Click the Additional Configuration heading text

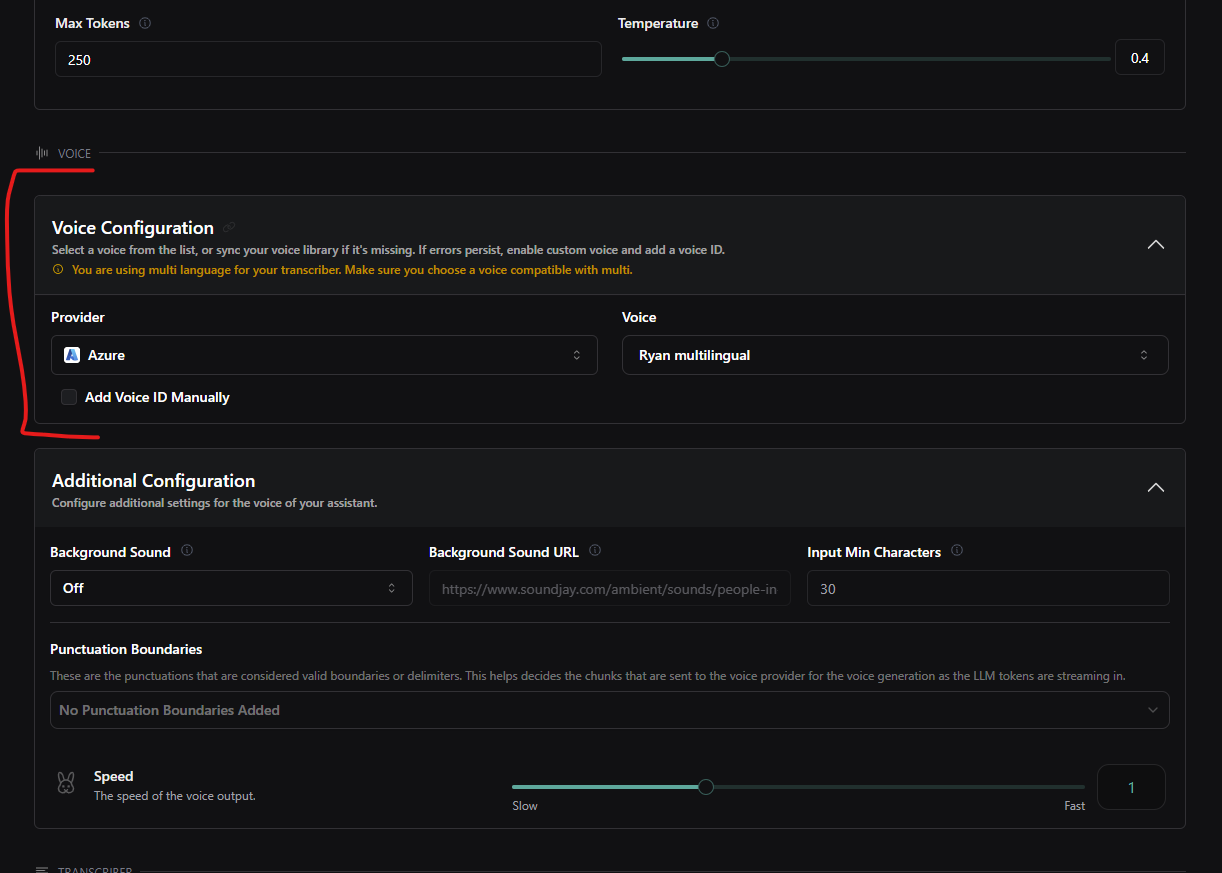pyautogui.click(x=154, y=481)
